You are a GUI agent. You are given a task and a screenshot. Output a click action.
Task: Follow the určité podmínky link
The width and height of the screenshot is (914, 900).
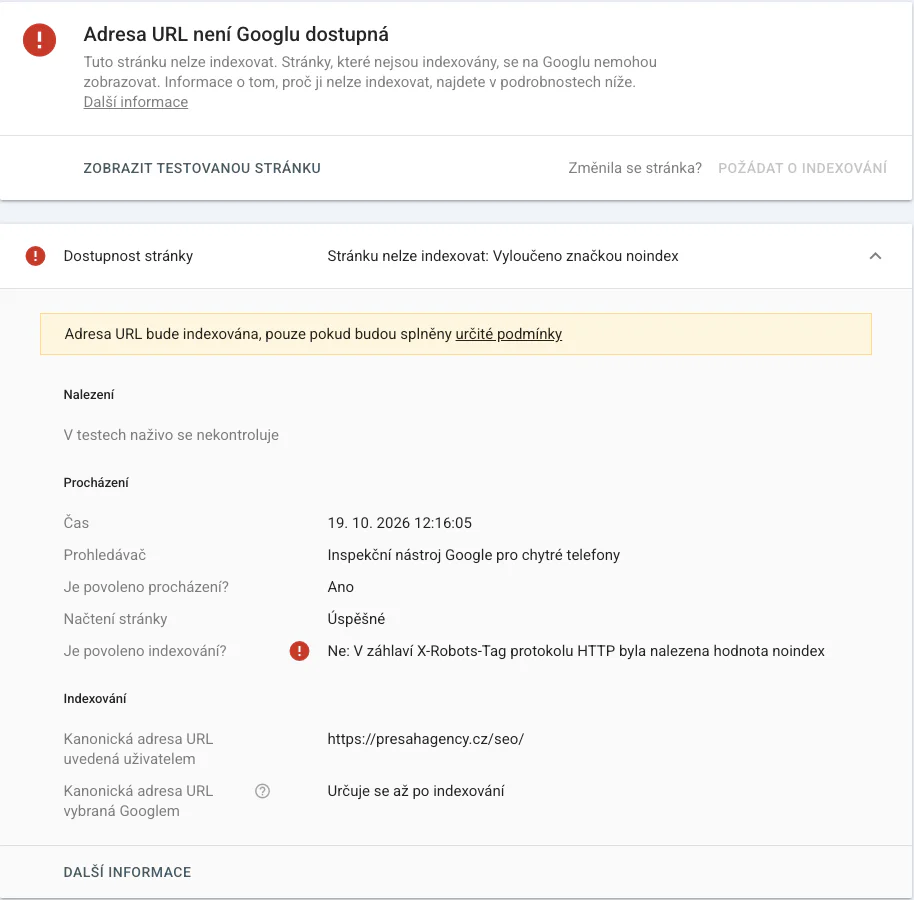[508, 334]
